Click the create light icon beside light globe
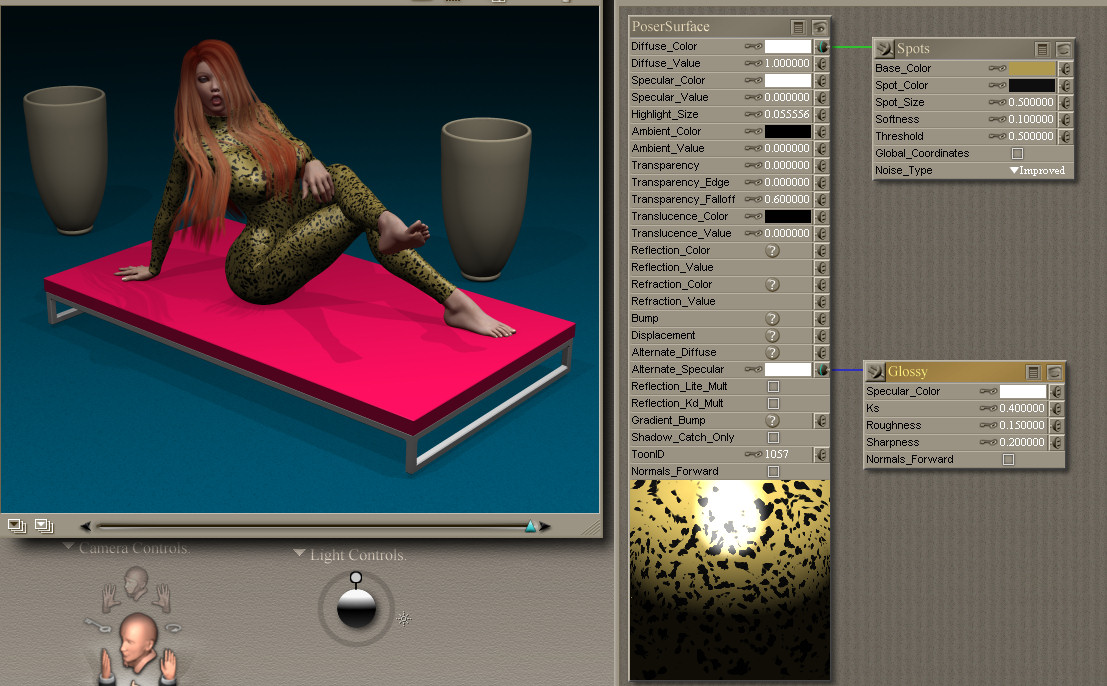The height and width of the screenshot is (686, 1107). tap(404, 619)
